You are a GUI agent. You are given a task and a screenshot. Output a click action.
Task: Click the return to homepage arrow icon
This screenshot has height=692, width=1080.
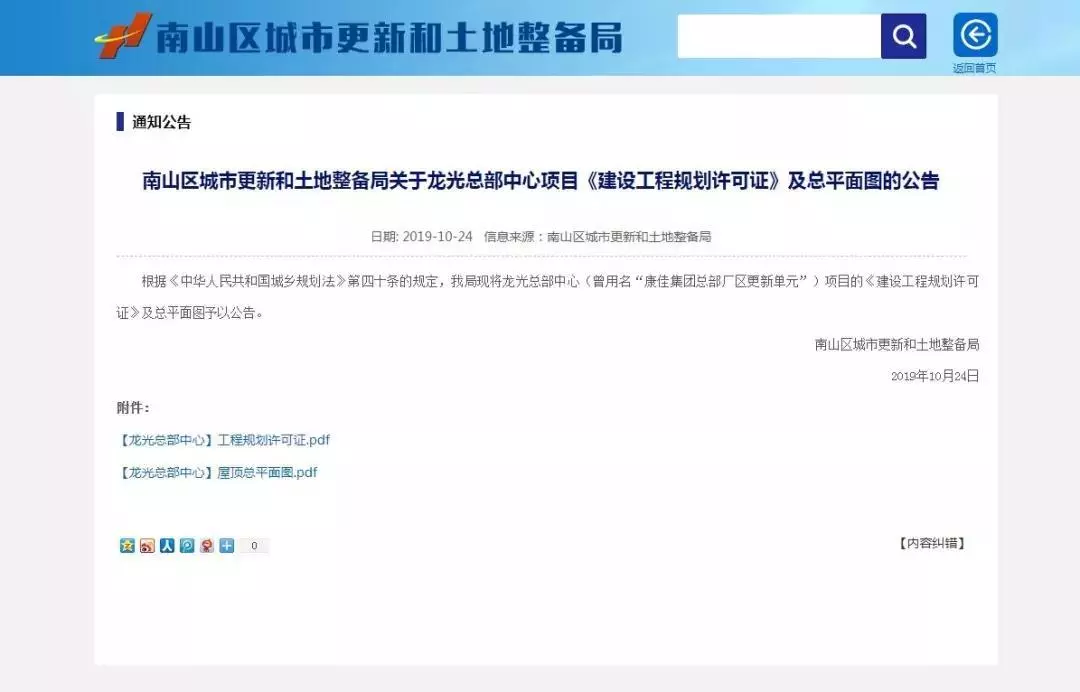click(975, 36)
